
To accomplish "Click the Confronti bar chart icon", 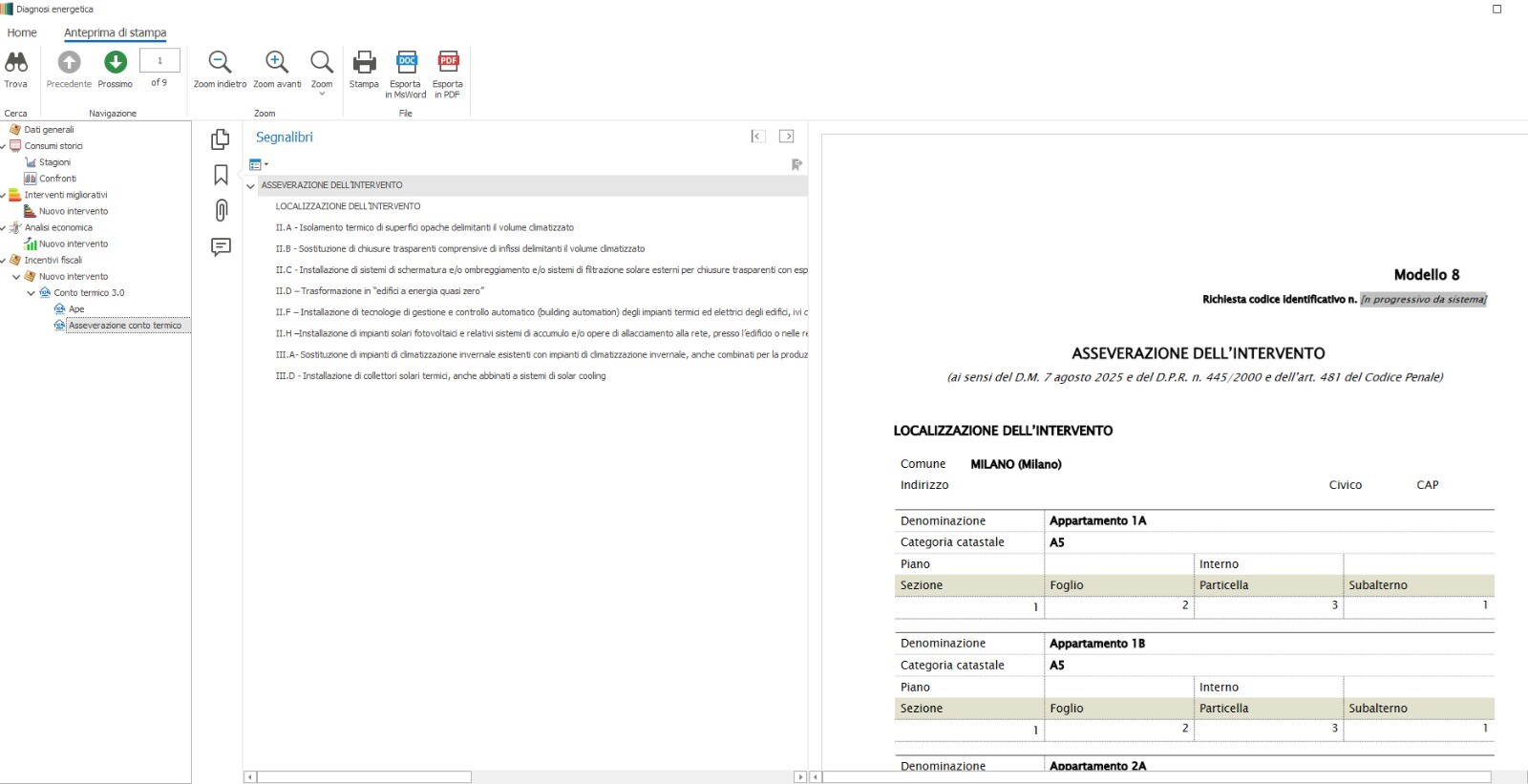I will coord(31,179).
